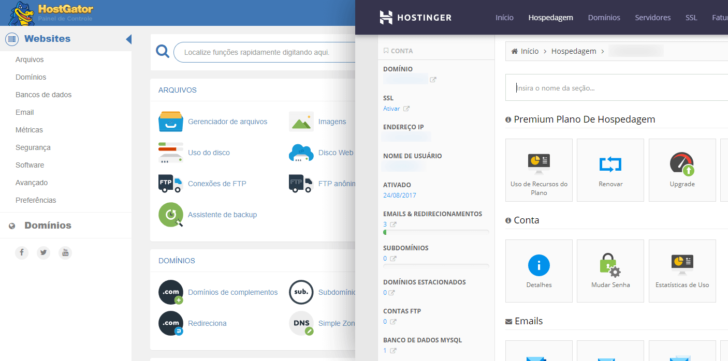Open the Imagens icon in HostGator
728x361 pixels.
301,122
